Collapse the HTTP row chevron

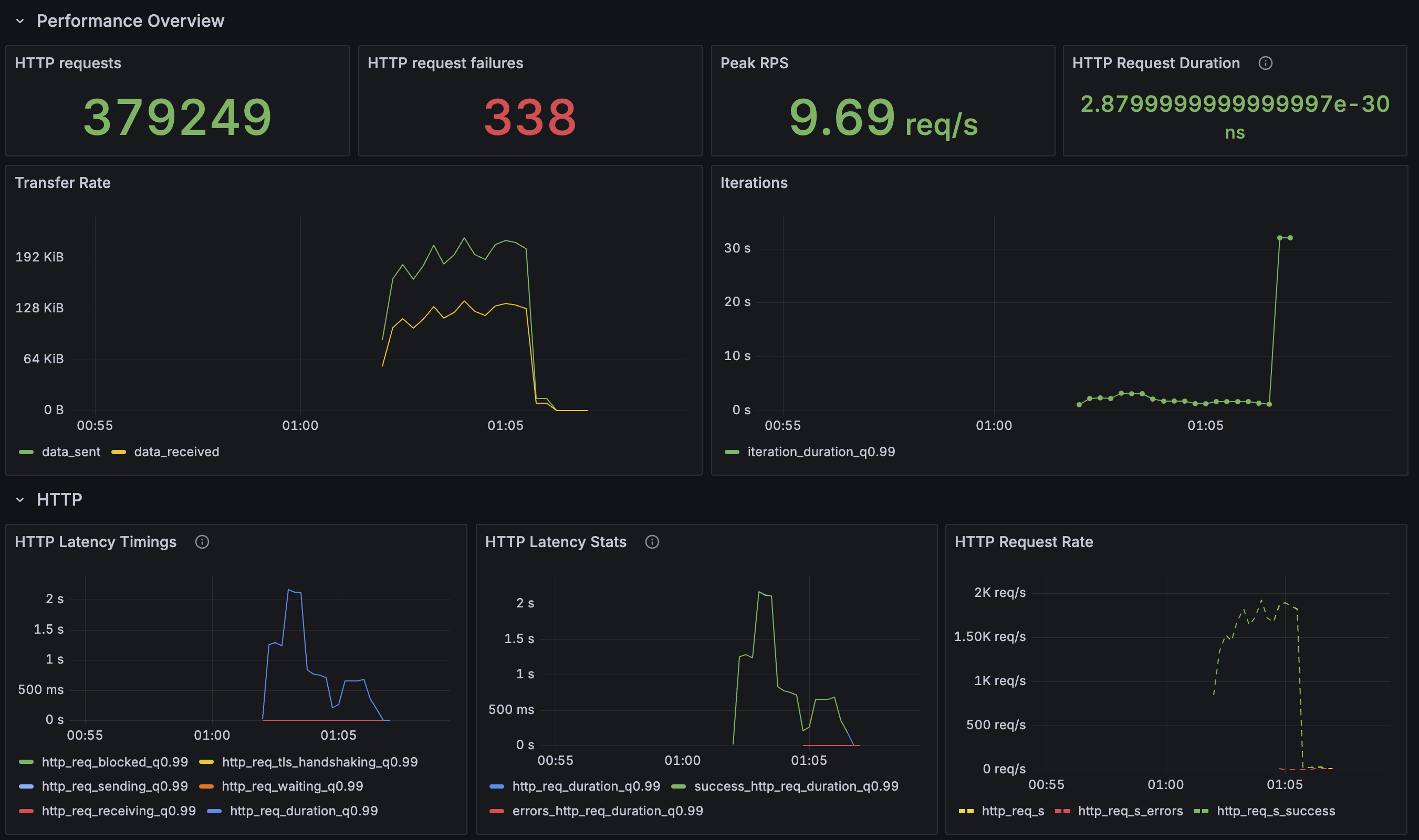click(20, 499)
